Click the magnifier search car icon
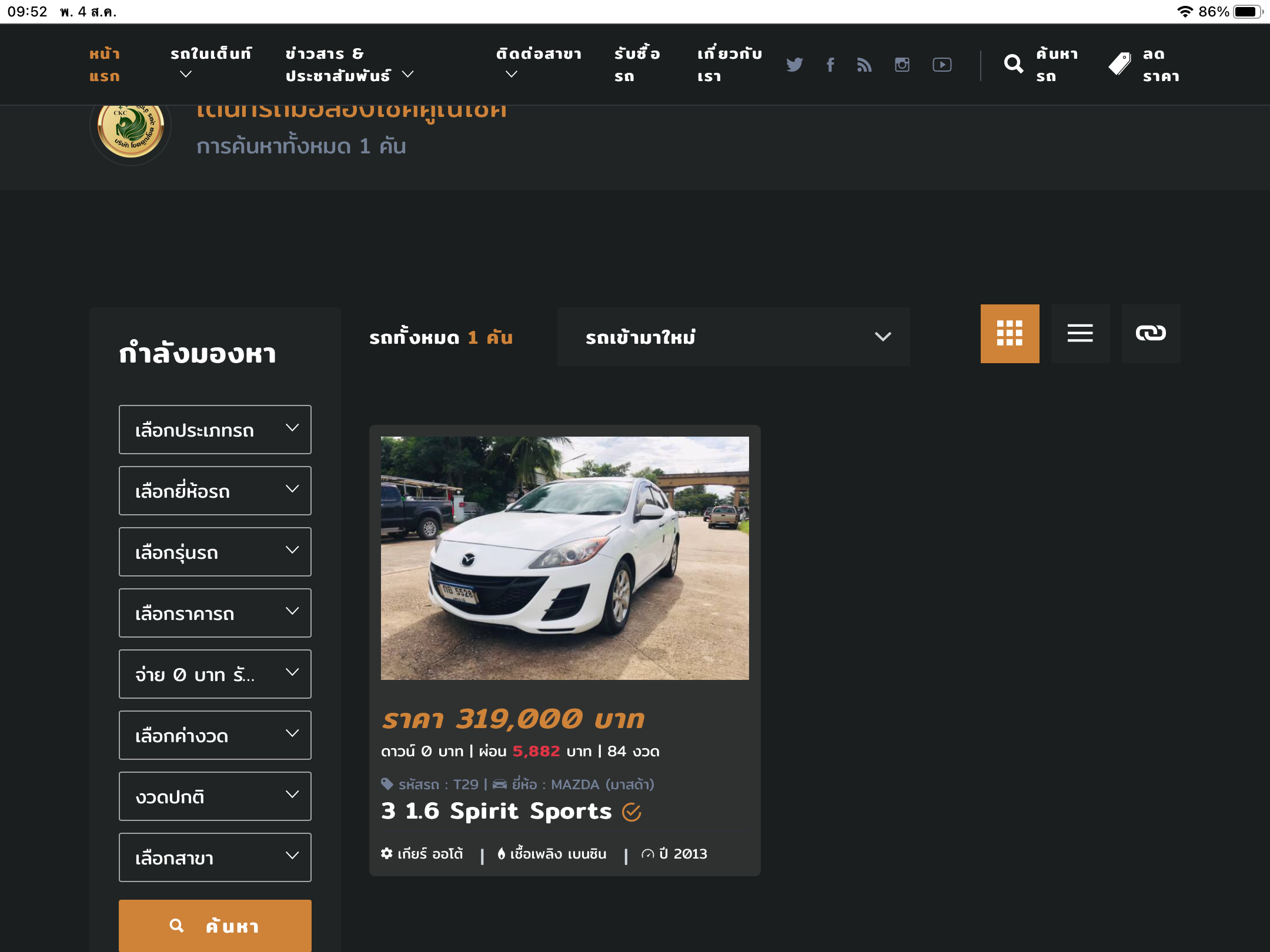This screenshot has height=952, width=1270. (1014, 63)
